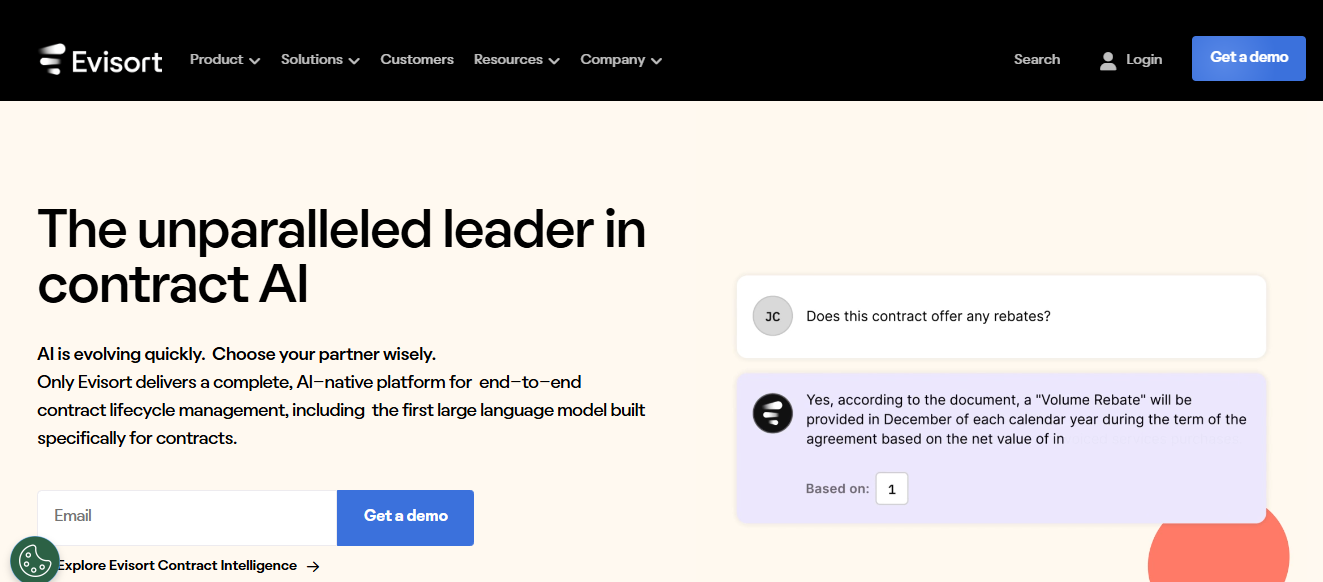Screen dimensions: 1323x582
Task: Expand the Solutions dropdown chevron
Action: [354, 61]
